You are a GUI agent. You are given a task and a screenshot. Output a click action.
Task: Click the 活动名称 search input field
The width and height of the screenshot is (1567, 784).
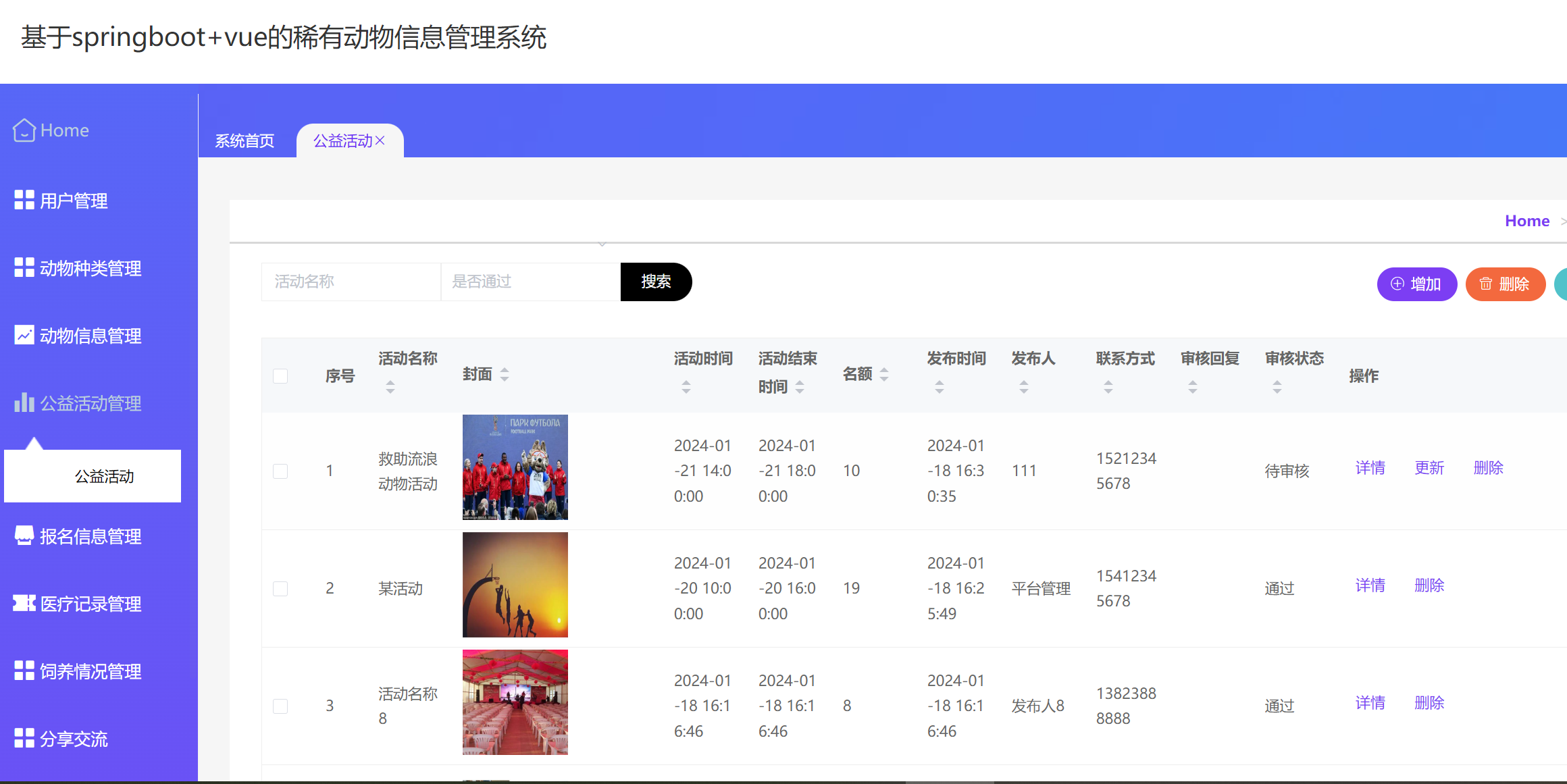click(x=351, y=282)
